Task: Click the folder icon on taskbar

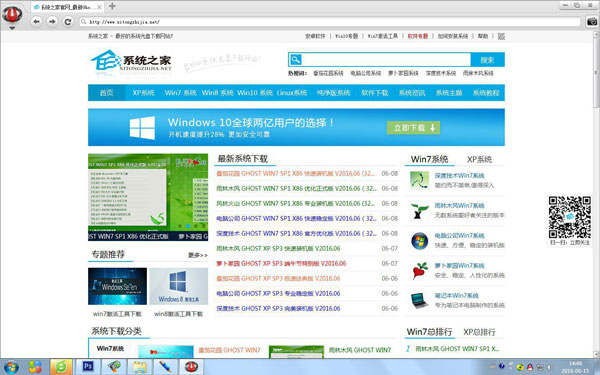Action: tap(140, 367)
